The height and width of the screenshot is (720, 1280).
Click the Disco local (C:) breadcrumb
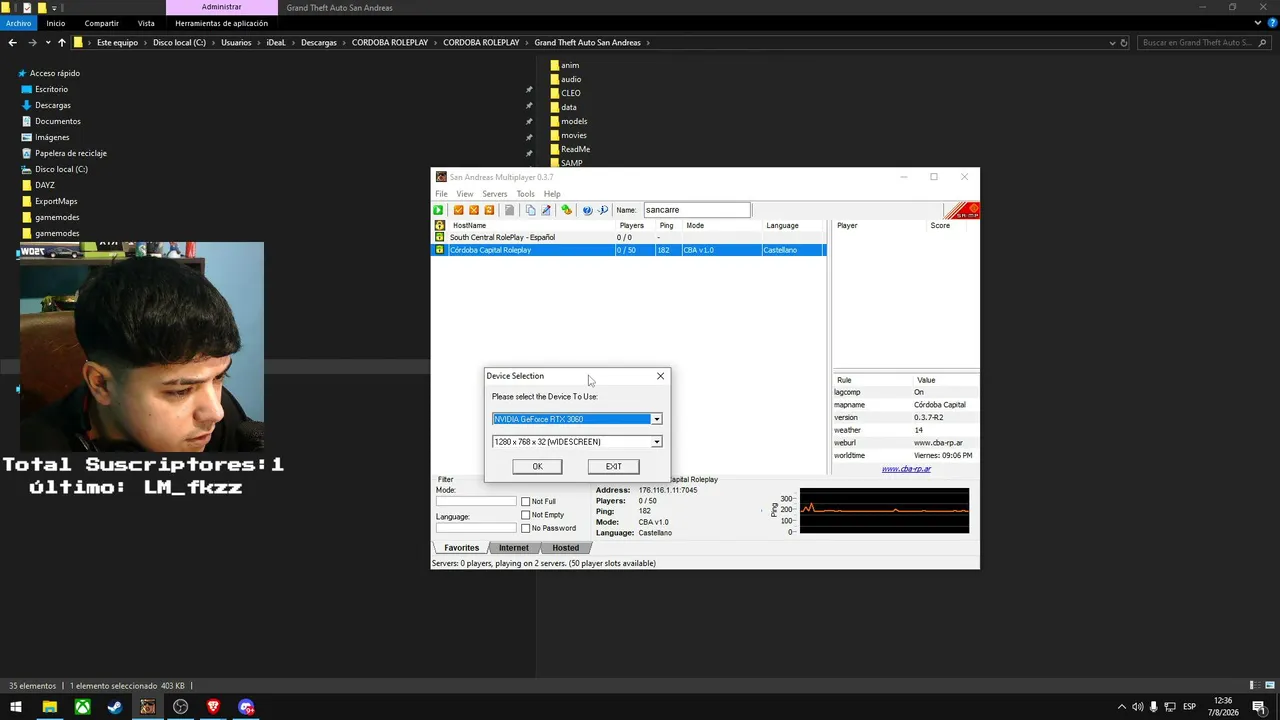(179, 43)
